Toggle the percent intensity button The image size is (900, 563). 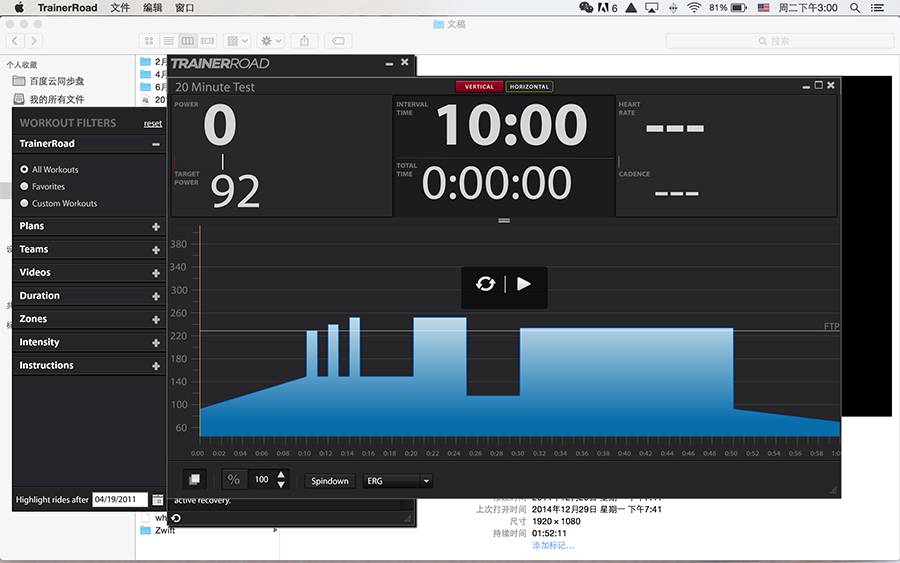(234, 480)
